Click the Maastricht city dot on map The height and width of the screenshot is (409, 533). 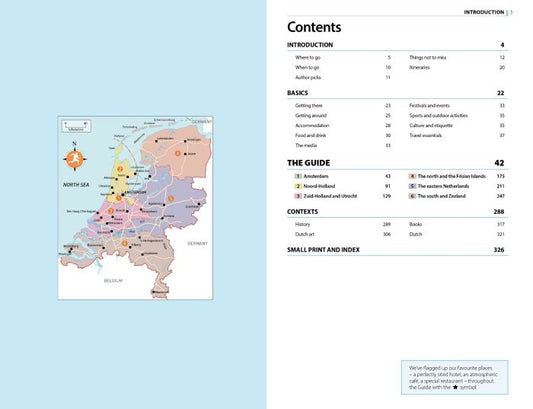coord(154,292)
